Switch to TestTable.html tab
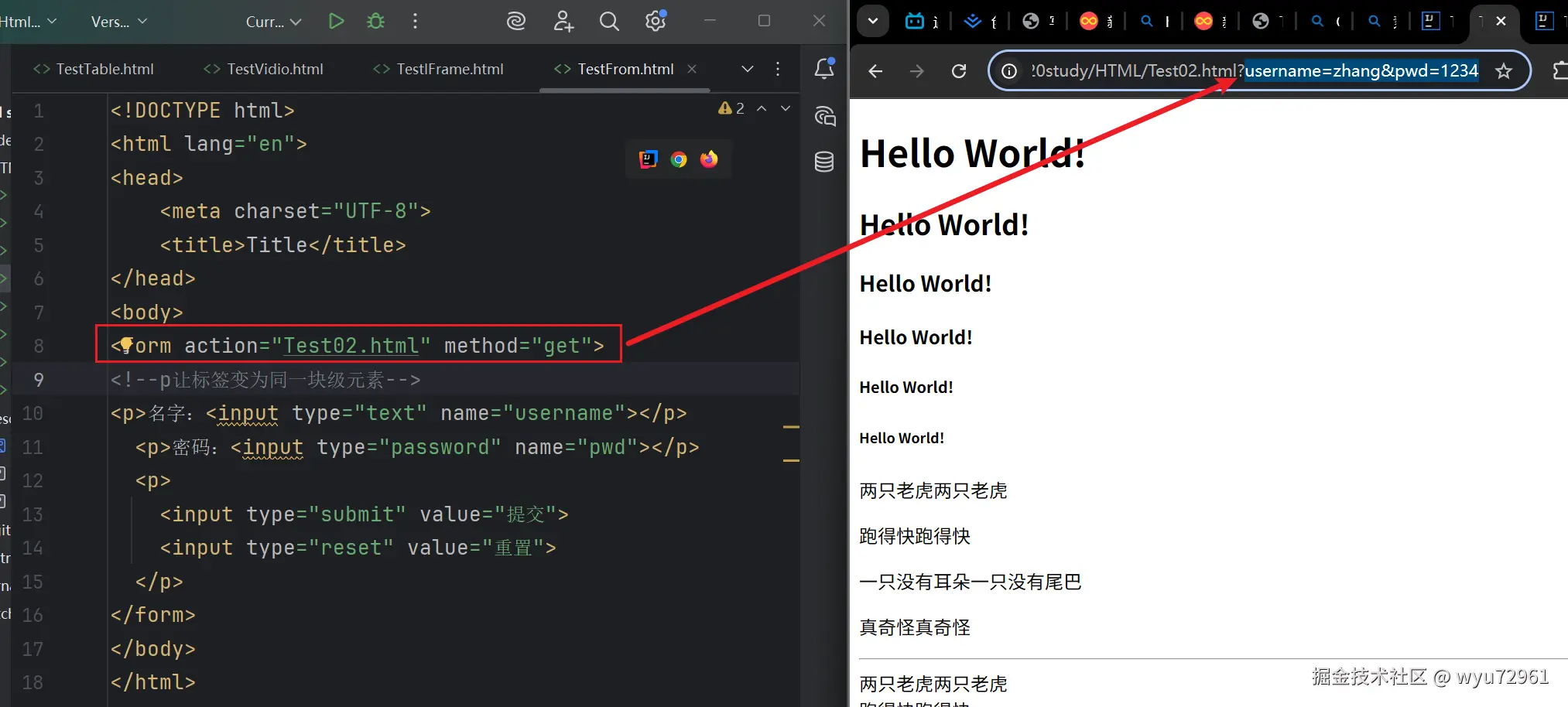The height and width of the screenshot is (707, 1568). (94, 69)
